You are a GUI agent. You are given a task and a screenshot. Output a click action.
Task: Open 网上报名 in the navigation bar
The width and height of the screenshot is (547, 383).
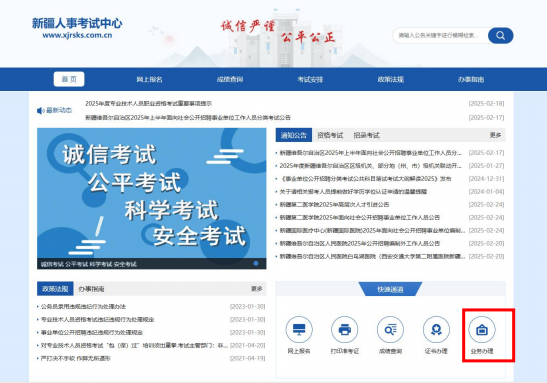click(x=149, y=80)
